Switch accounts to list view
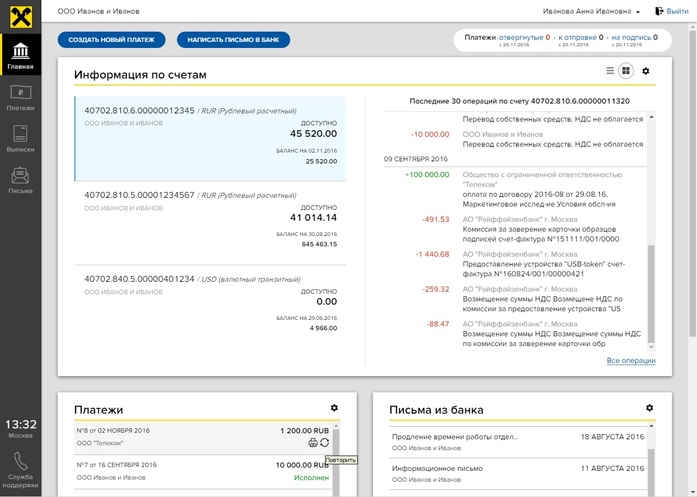Image resolution: width=697 pixels, height=497 pixels. 609,71
